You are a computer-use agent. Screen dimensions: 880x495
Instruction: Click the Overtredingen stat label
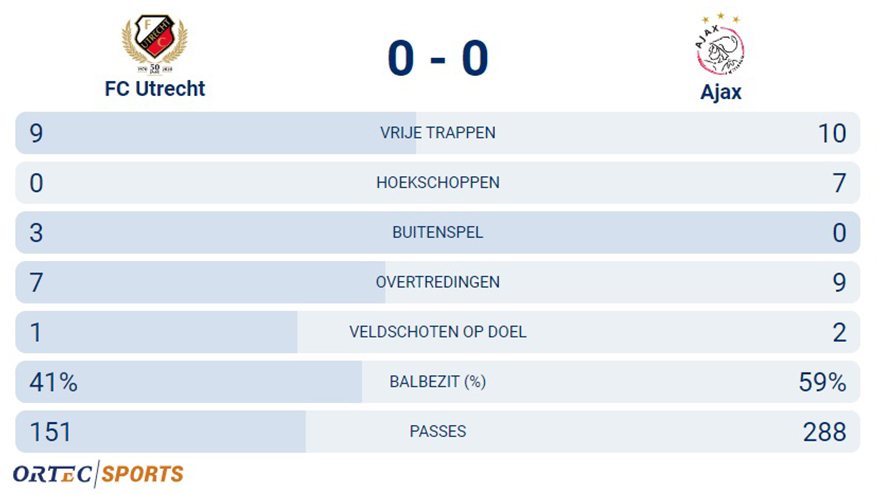coord(438,282)
